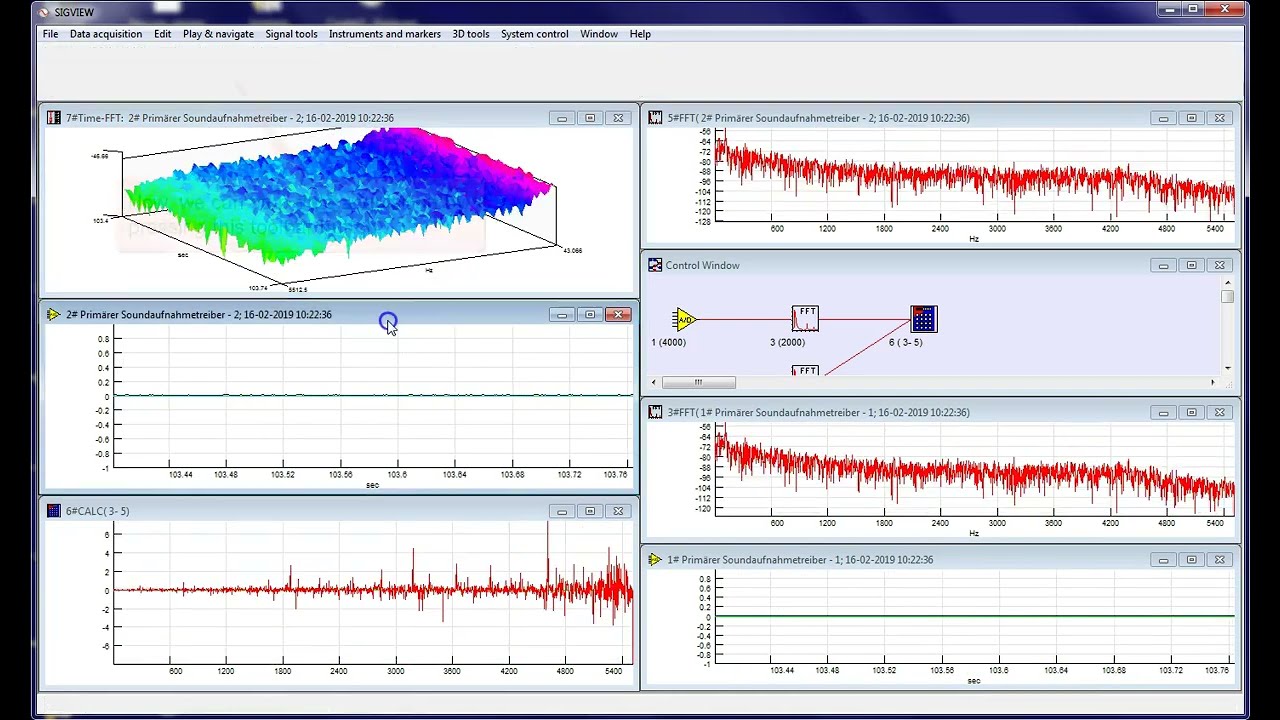Screen dimensions: 1280x720
Task: Click the '7#Time-FFT' window title text
Action: [x=95, y=118]
